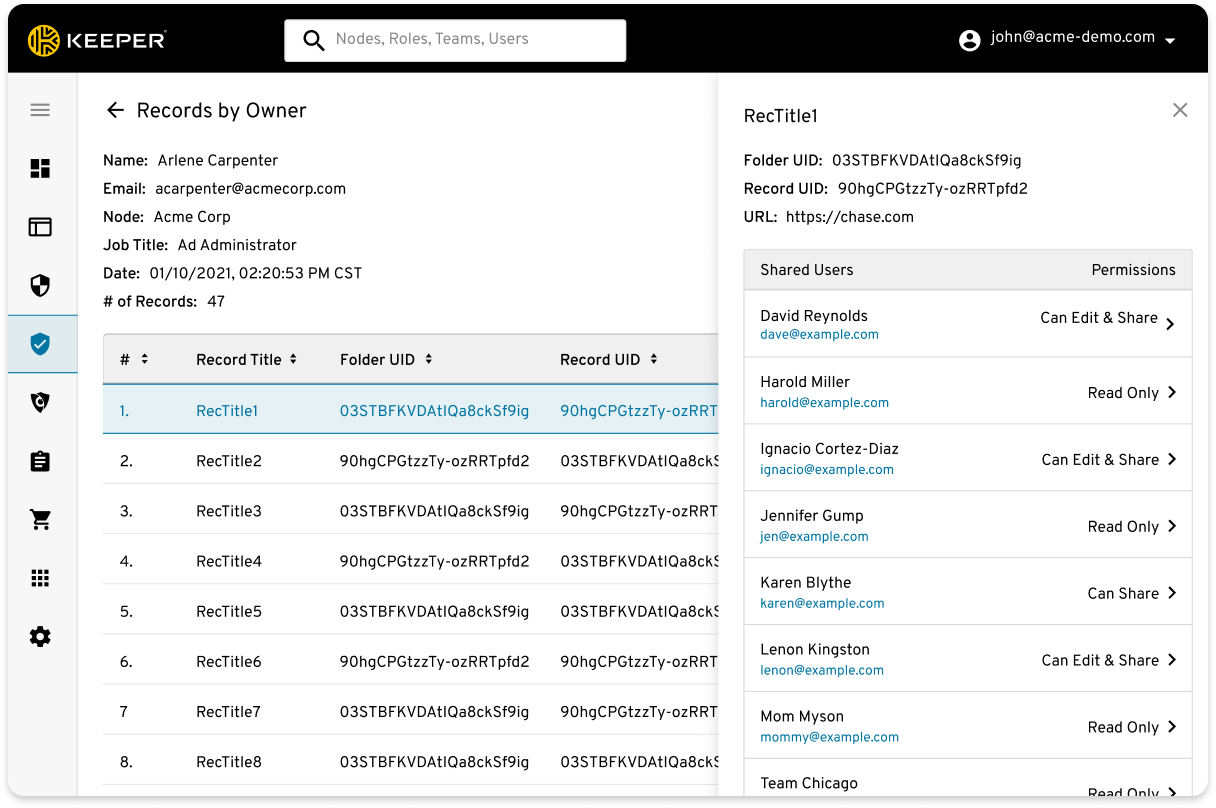Open ignacio@example.com email link
The image size is (1216, 808).
(x=827, y=469)
